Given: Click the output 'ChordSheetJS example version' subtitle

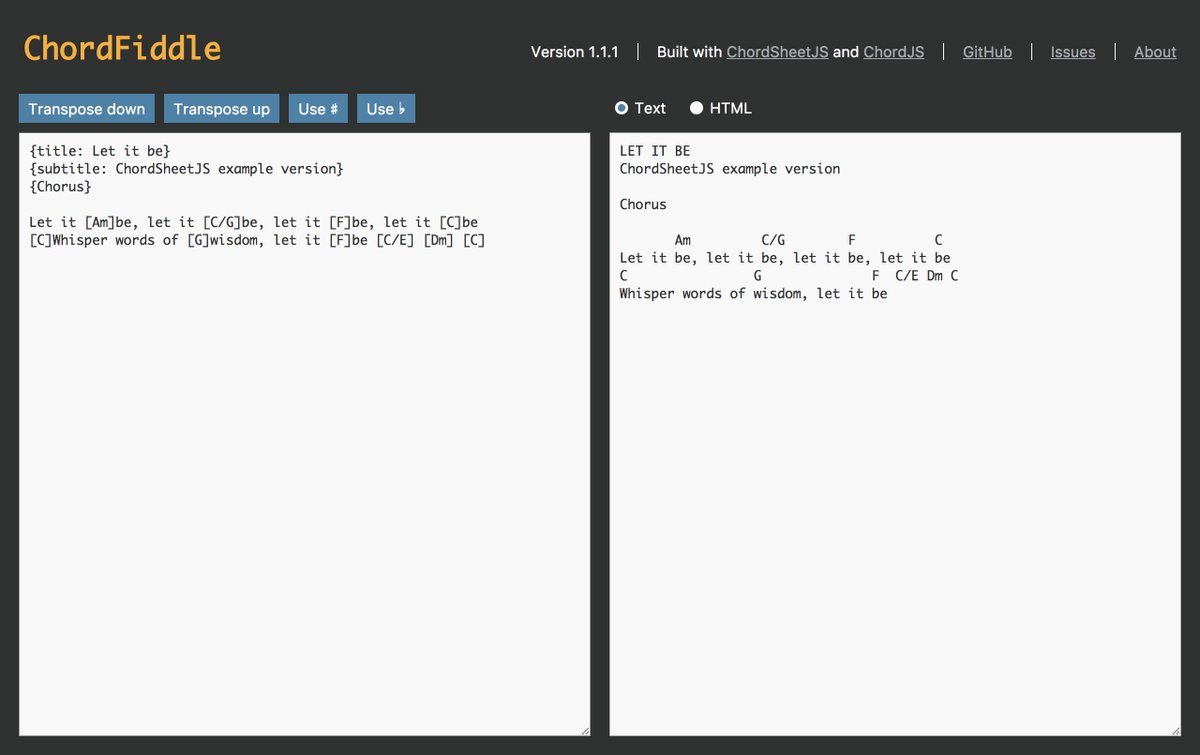Looking at the screenshot, I should [730, 169].
